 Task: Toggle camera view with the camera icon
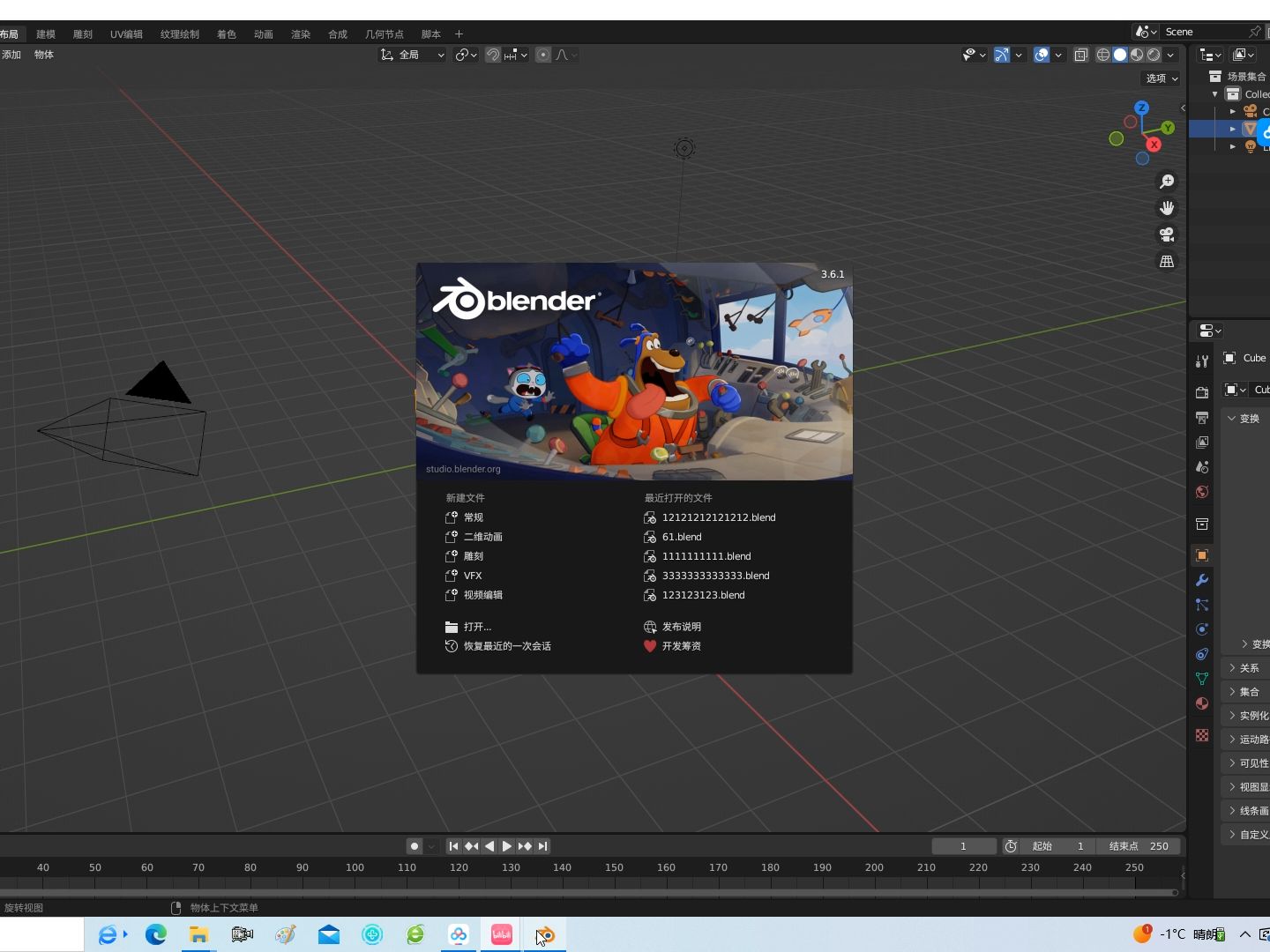click(1167, 234)
